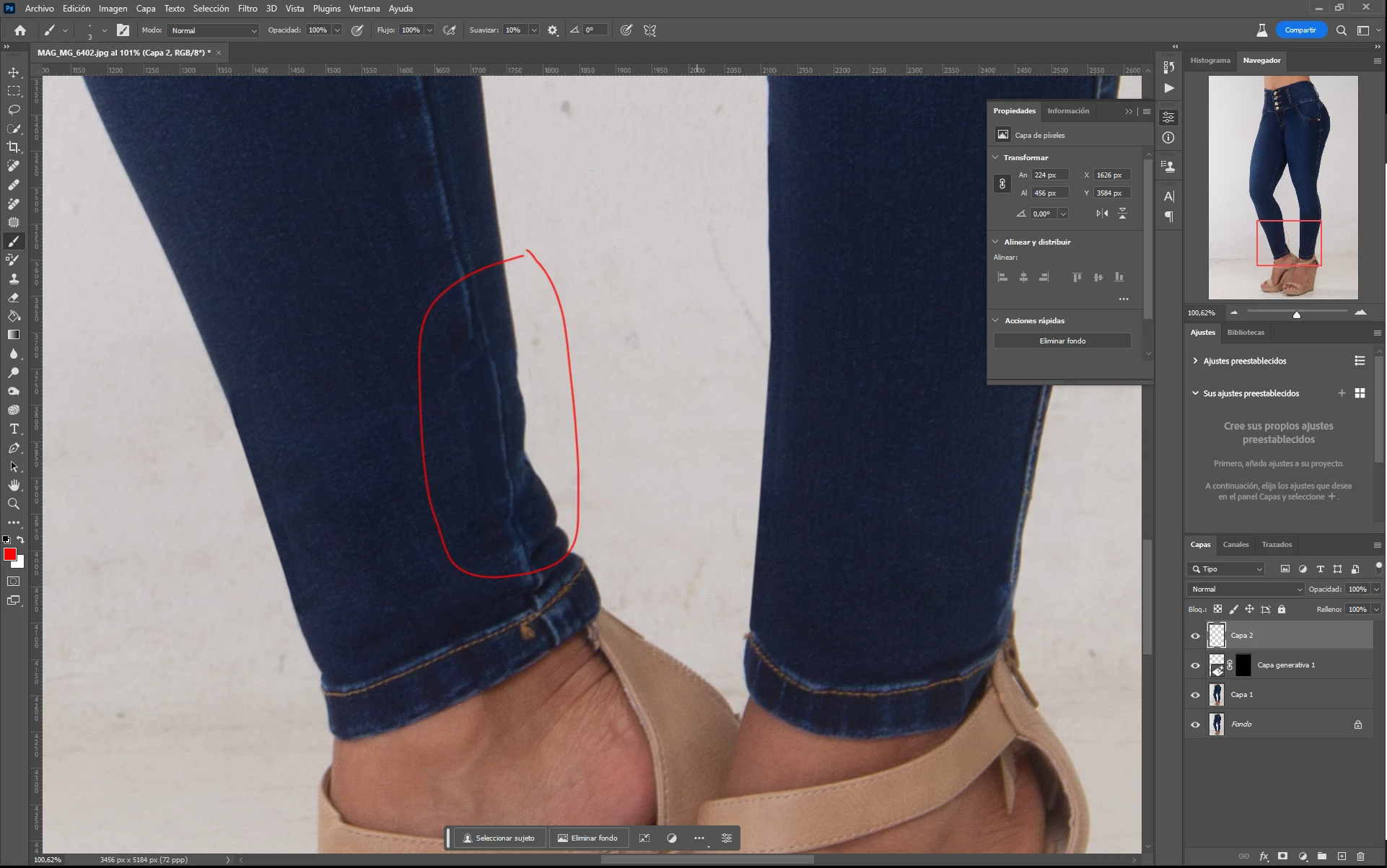Open the brush Modo dropdown

coord(213,30)
